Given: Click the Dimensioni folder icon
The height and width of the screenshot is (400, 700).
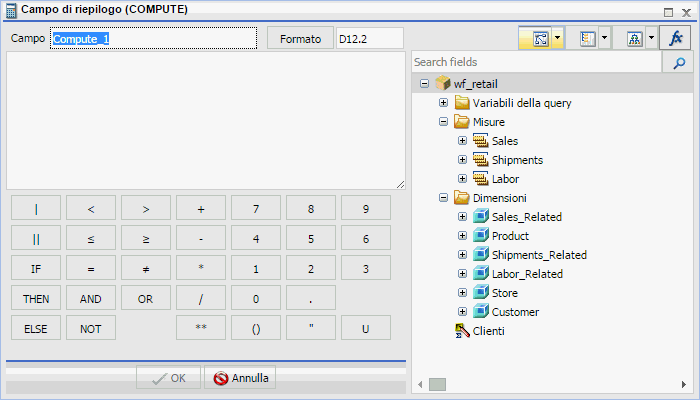Looking at the screenshot, I should coord(462,197).
